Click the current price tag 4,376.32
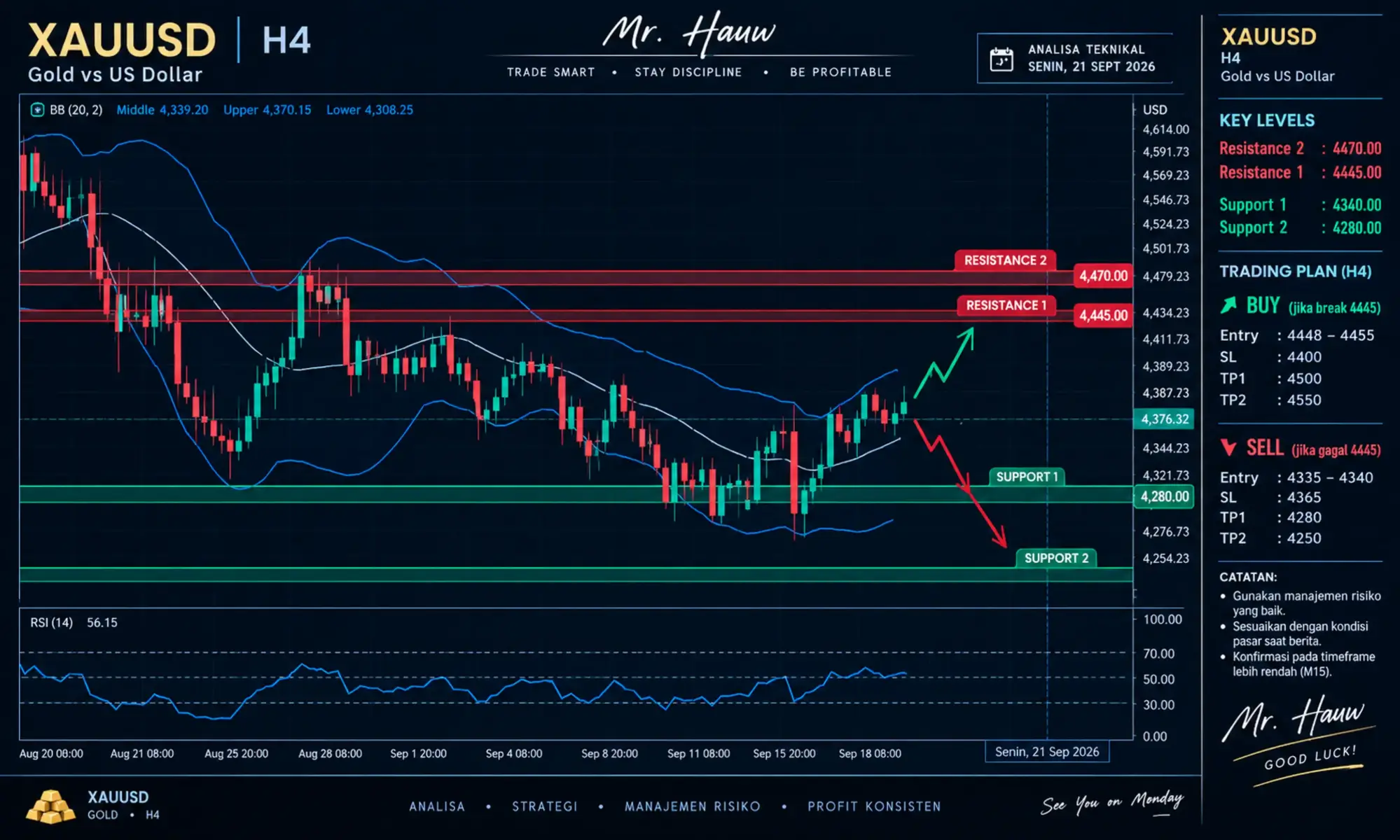 (1164, 419)
